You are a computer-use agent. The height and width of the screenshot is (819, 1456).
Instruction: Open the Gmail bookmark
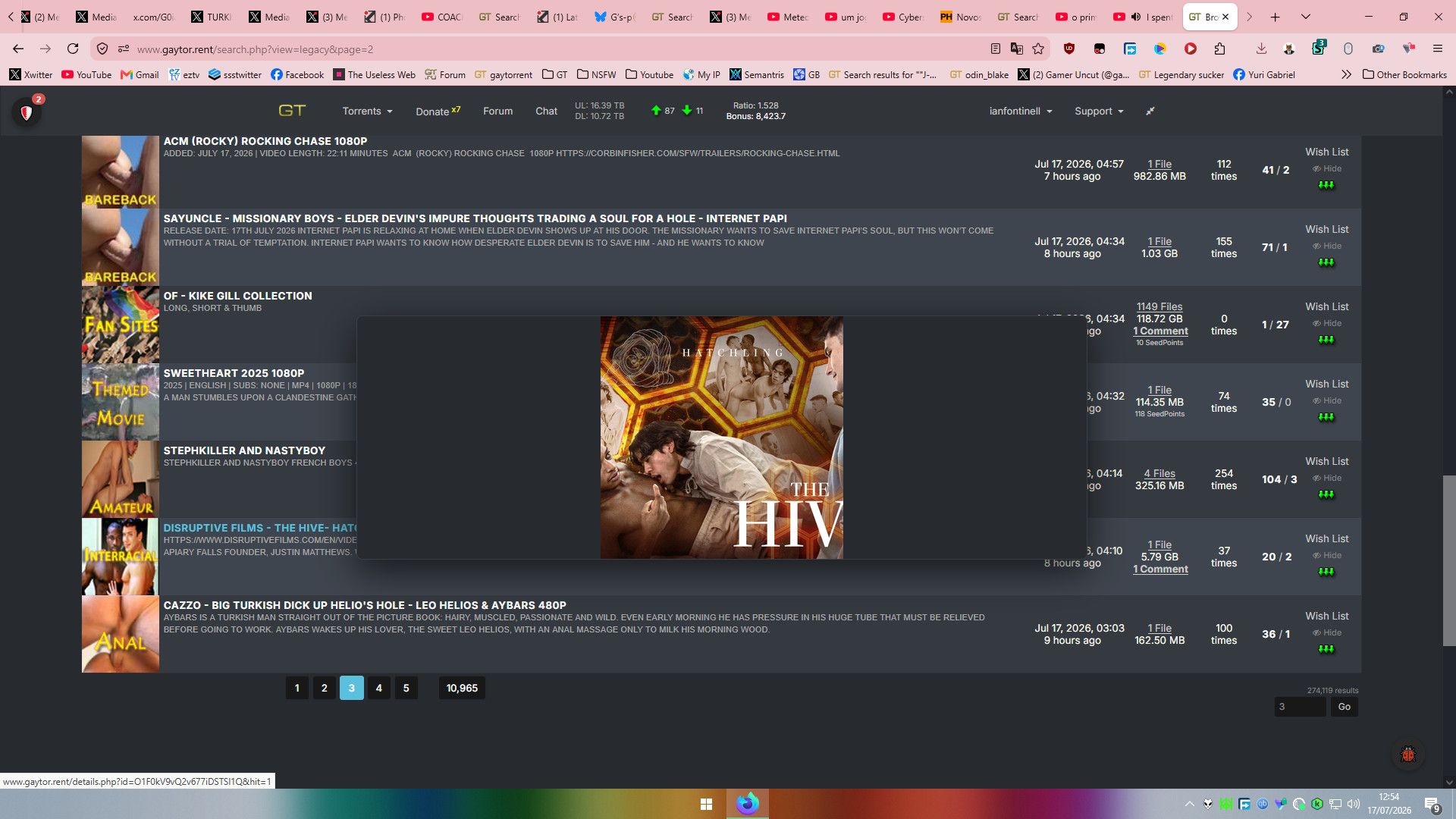(x=140, y=74)
